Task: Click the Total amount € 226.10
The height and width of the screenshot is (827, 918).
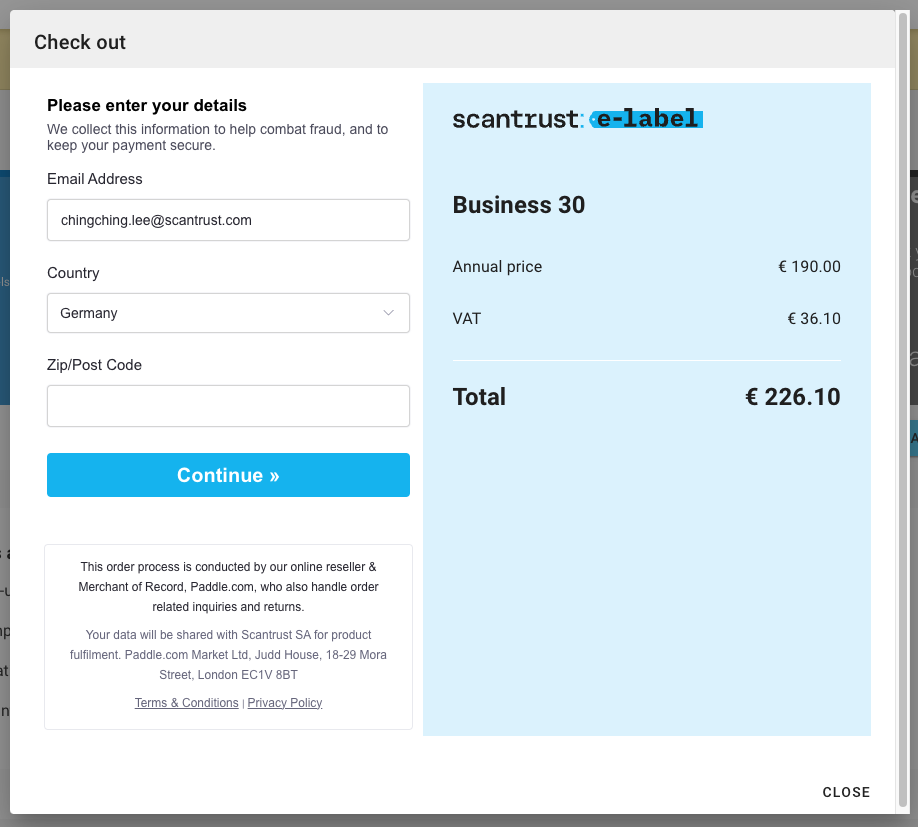Action: coord(793,397)
